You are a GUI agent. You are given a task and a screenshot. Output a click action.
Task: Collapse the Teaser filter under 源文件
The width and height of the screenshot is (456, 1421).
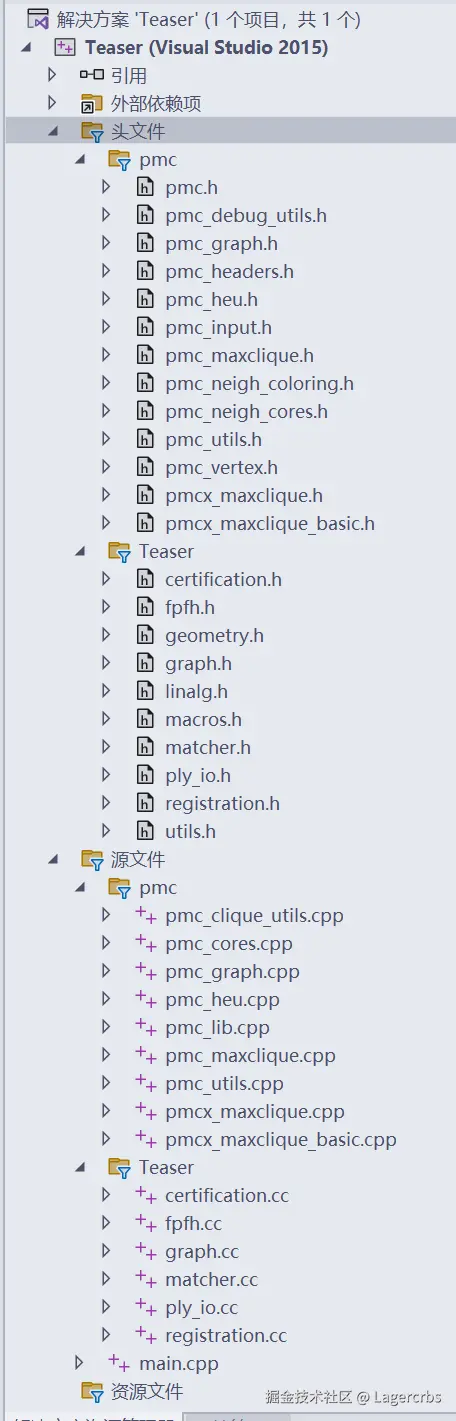tap(80, 1167)
